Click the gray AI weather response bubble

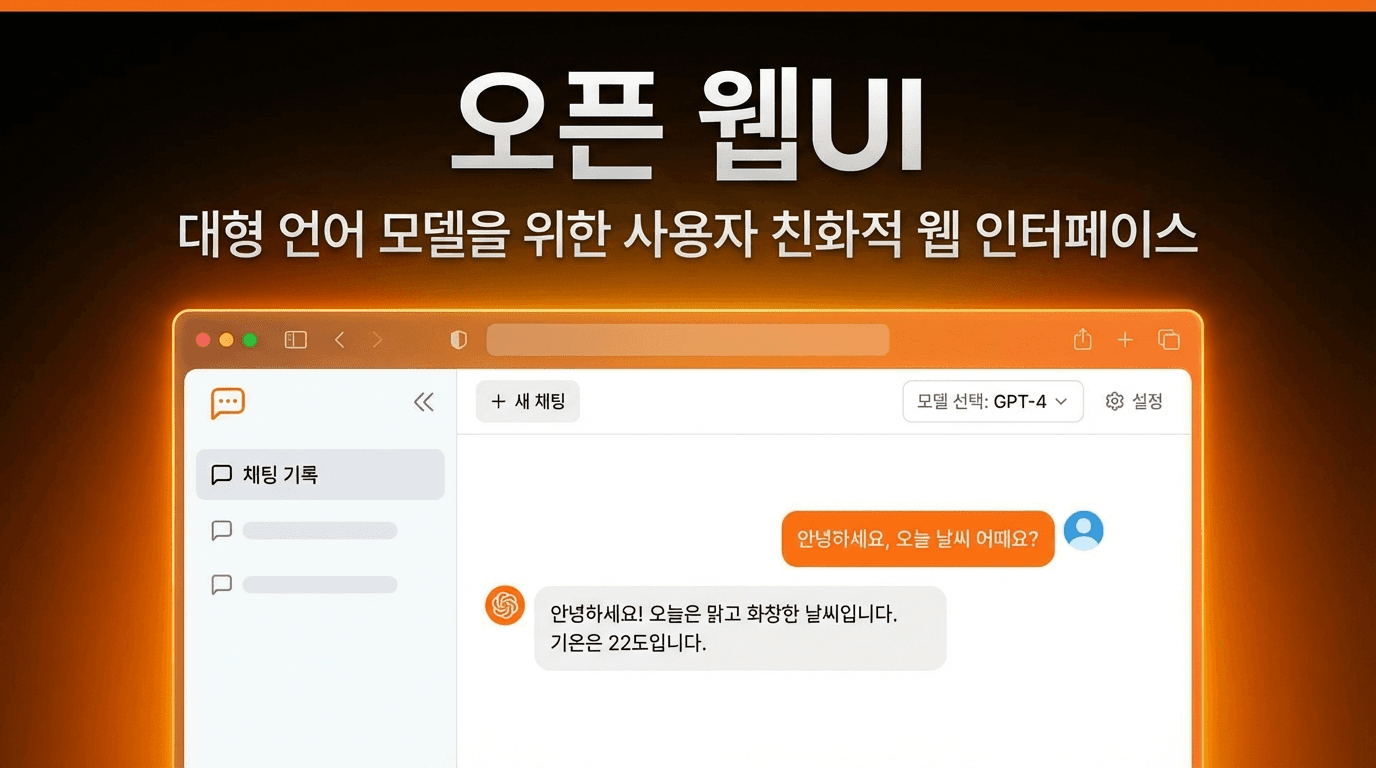coord(740,628)
